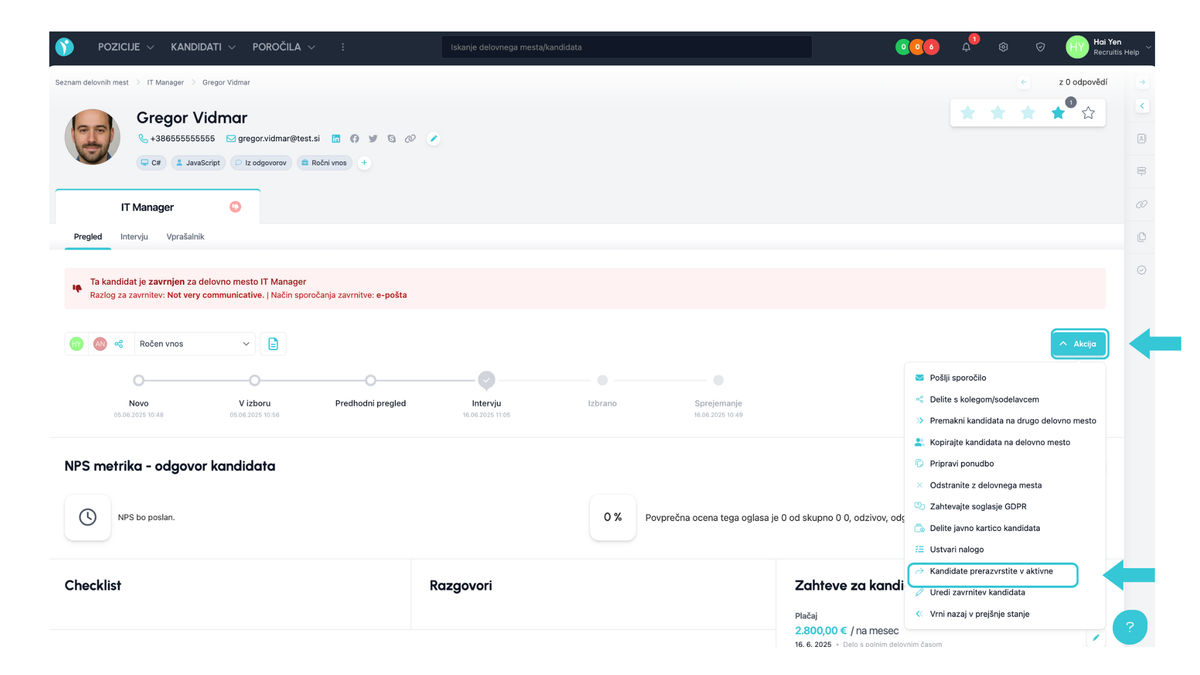This screenshot has width=1200, height=675.
Task: Rate candidate with third star
Action: [x=1028, y=113]
